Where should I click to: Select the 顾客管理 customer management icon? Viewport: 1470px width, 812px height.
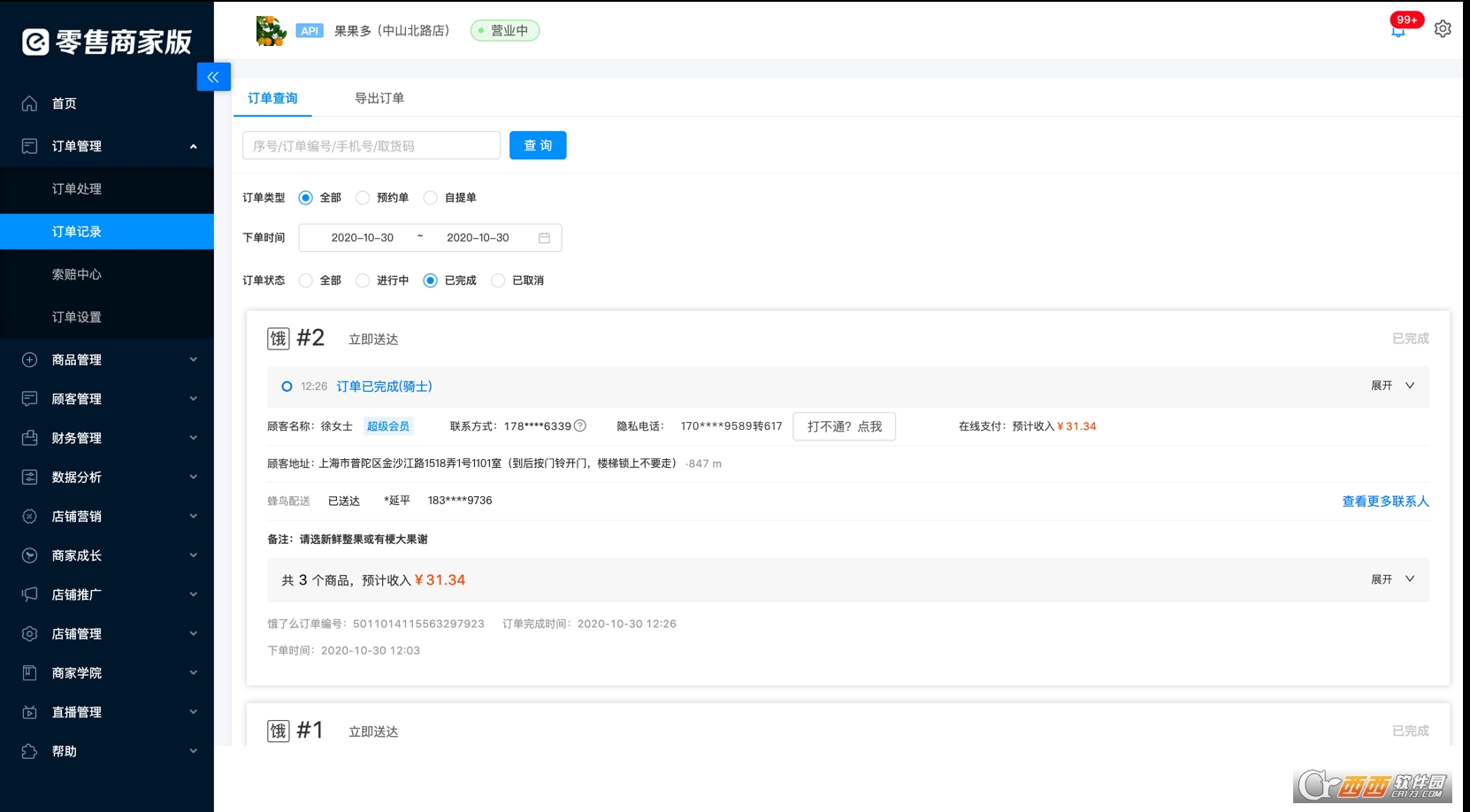coord(28,398)
